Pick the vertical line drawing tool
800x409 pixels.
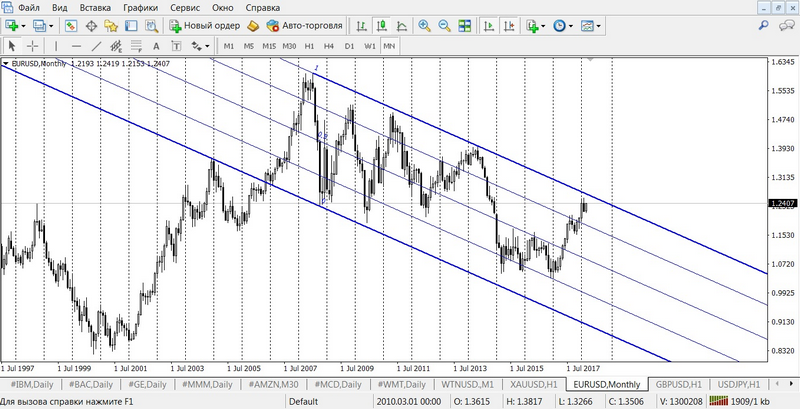pos(56,46)
